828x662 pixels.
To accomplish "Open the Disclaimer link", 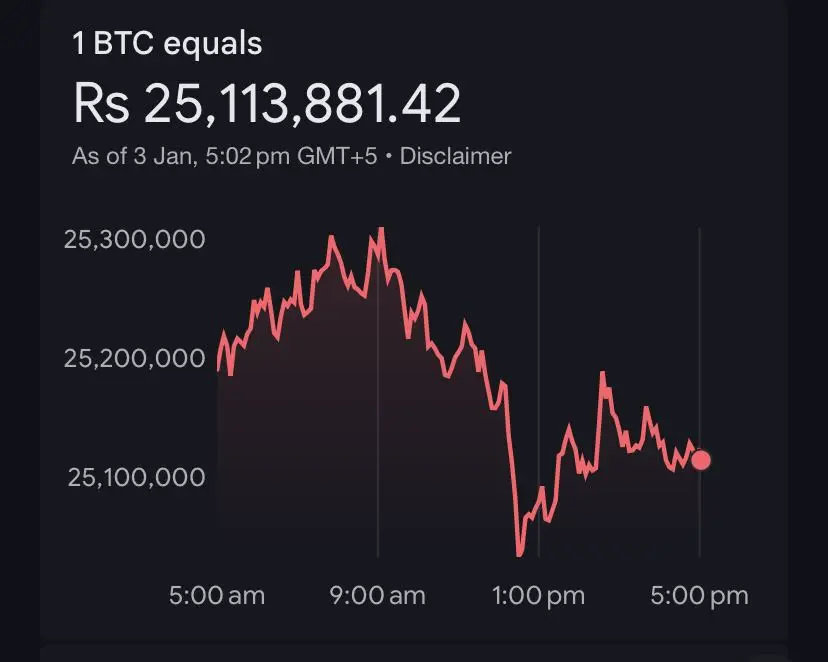I will 455,156.
